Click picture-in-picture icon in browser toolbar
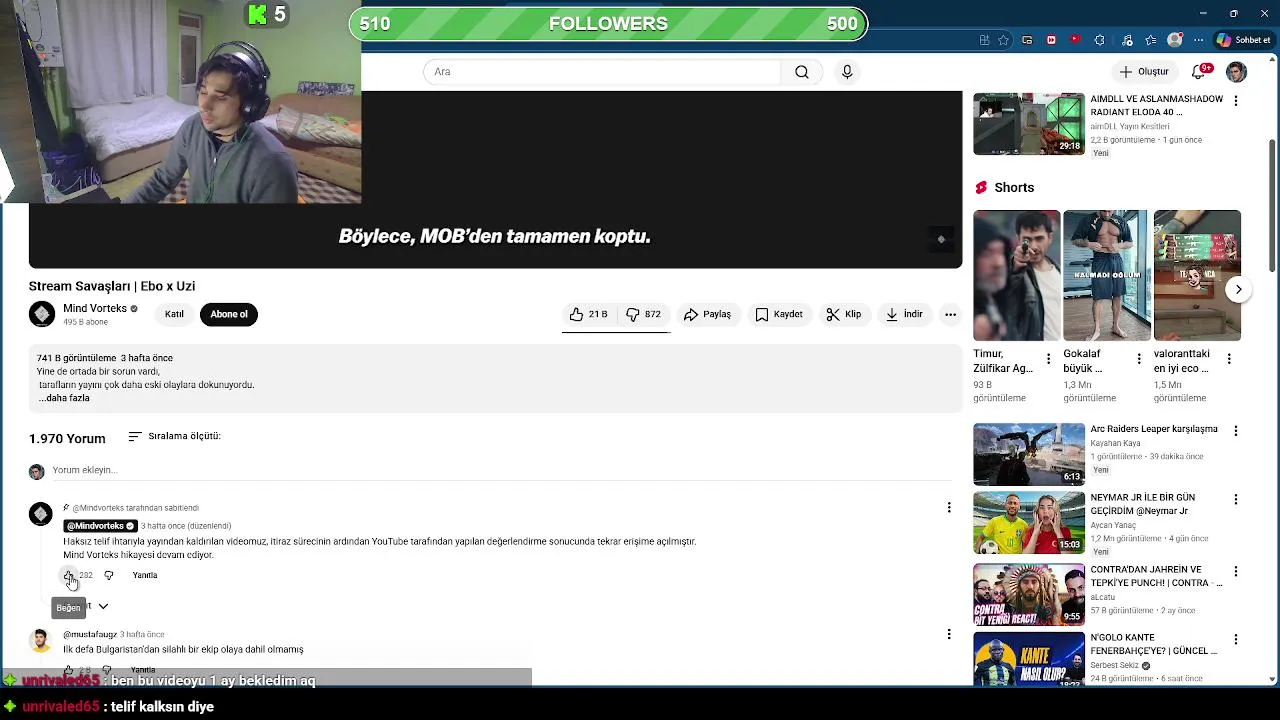The height and width of the screenshot is (720, 1280). coord(1027,40)
